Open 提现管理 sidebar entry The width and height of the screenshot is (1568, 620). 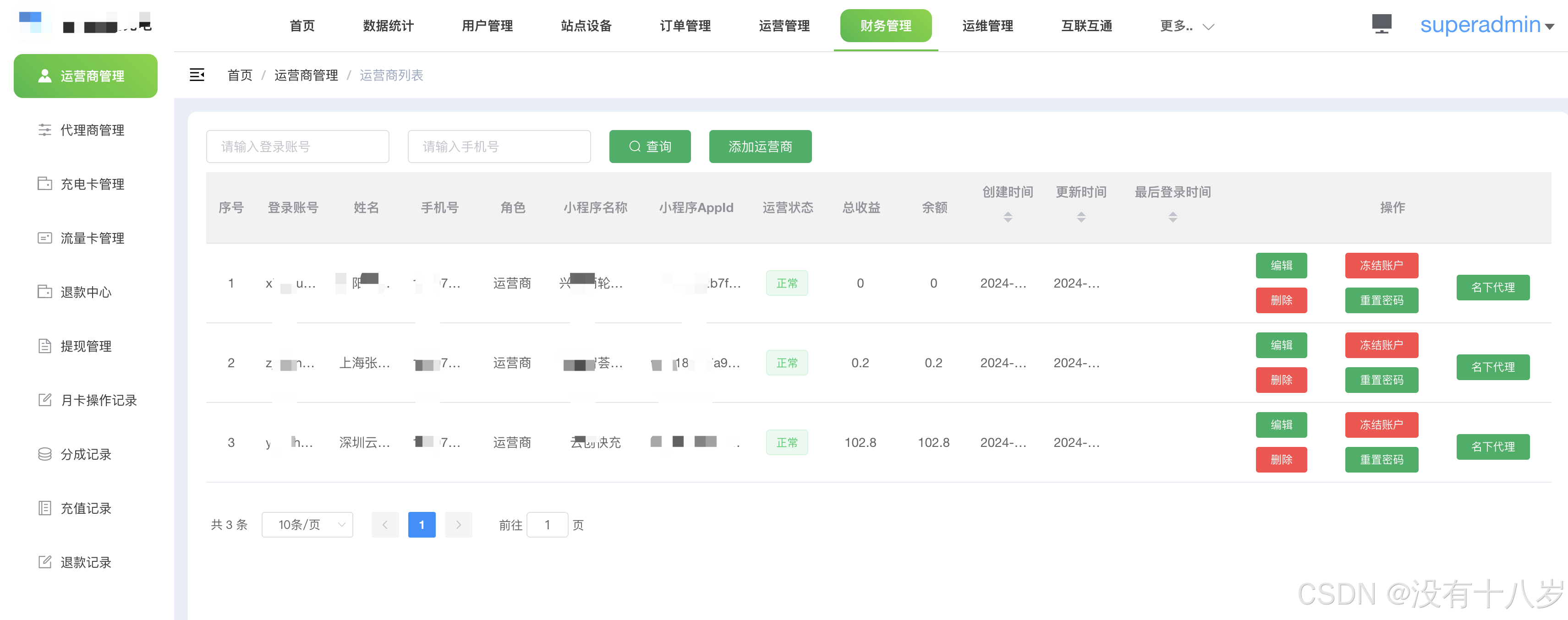tap(86, 346)
